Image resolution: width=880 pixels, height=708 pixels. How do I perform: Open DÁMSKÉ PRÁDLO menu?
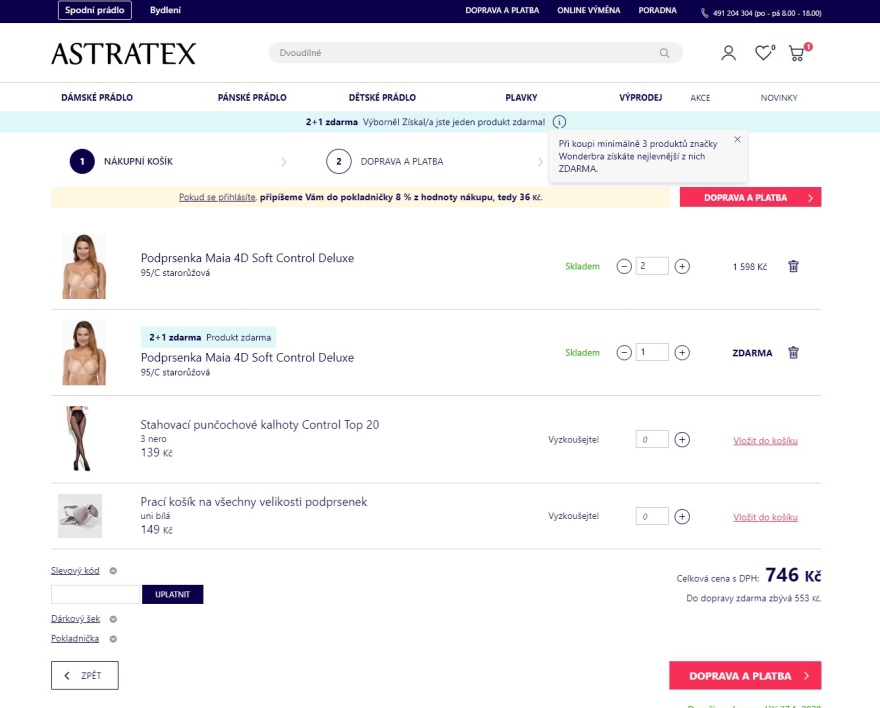point(97,98)
